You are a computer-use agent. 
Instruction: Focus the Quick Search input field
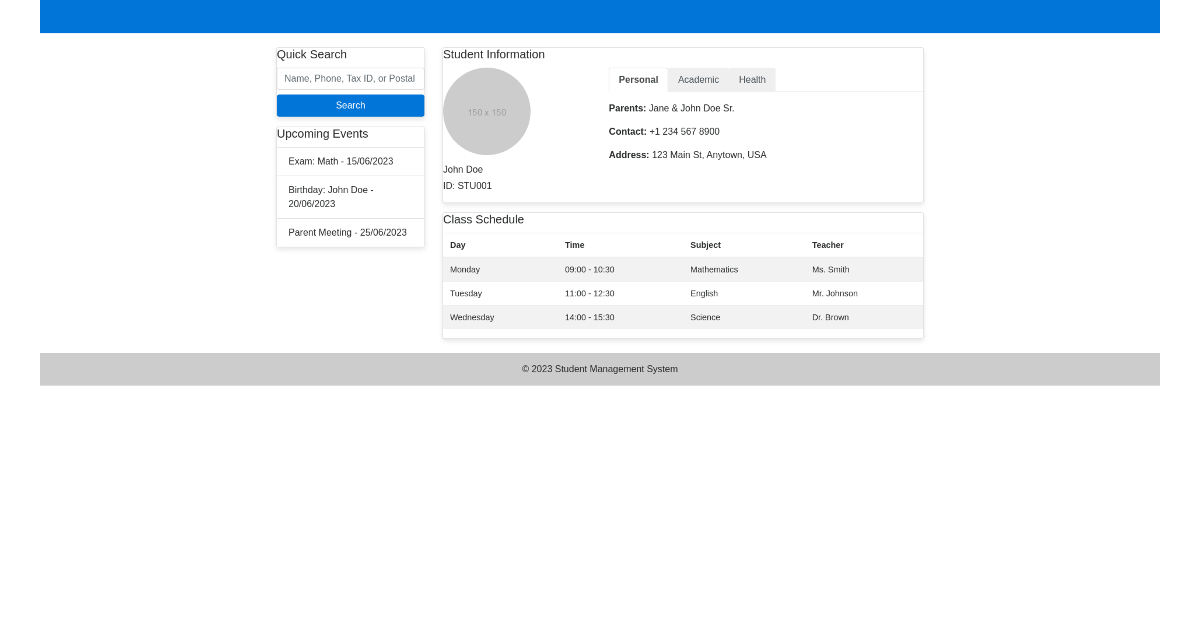[x=350, y=78]
